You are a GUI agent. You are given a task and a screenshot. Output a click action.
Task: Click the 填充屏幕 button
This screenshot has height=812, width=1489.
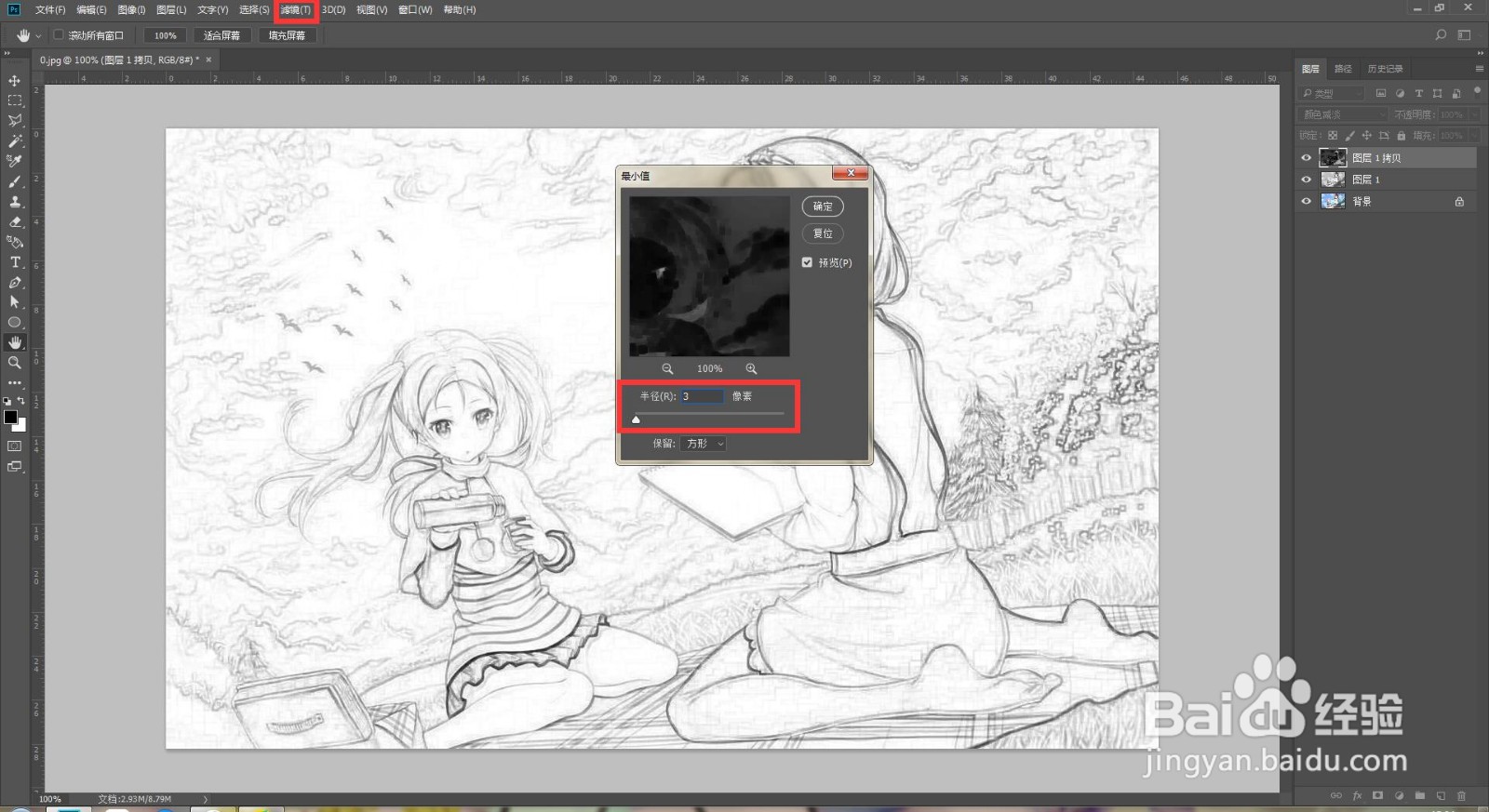tap(287, 35)
